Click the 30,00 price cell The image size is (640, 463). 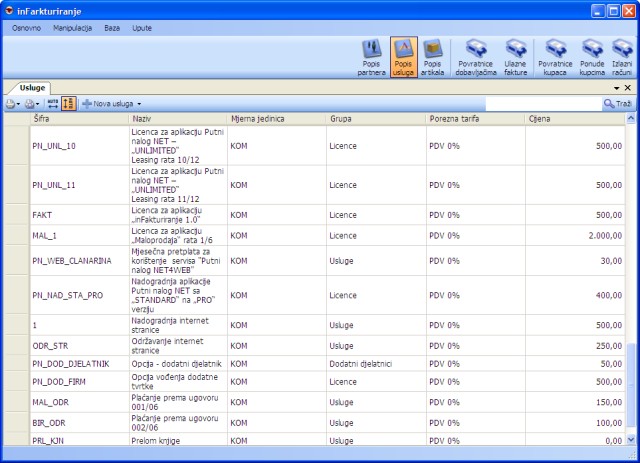click(x=575, y=260)
